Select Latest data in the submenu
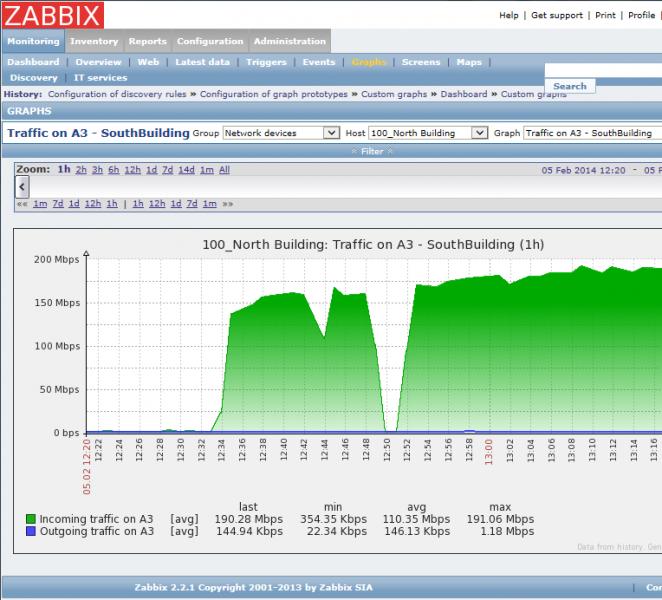Screen dimensions: 662x600 pyautogui.click(x=203, y=62)
